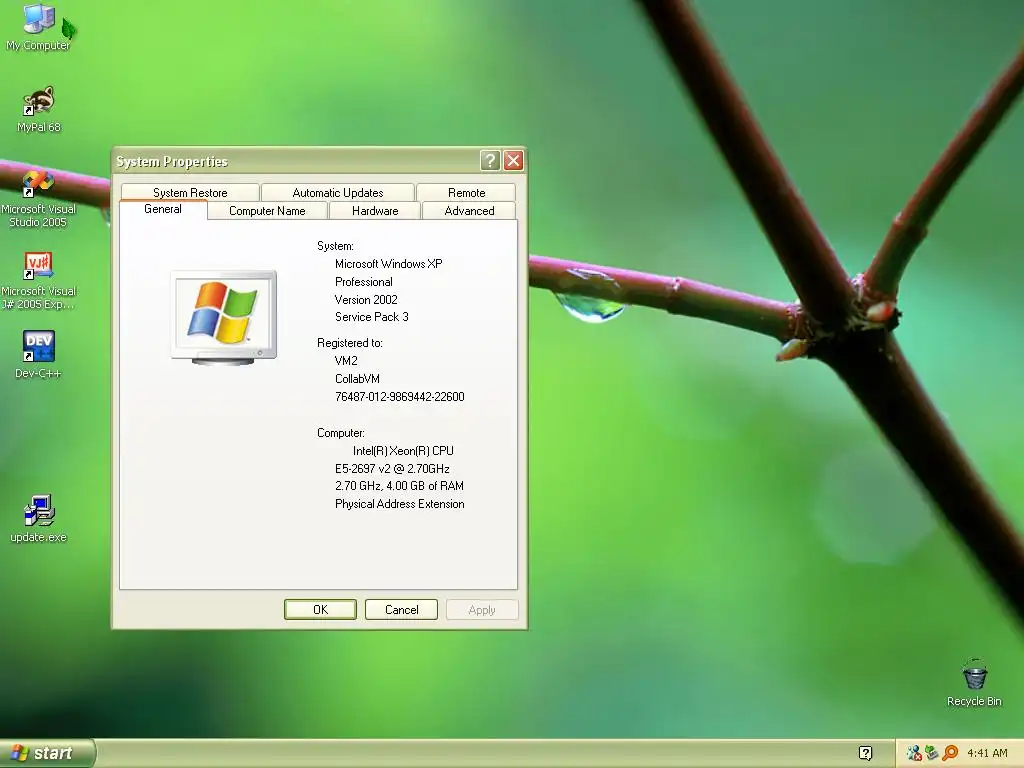
Task: Click the help question mark in System Properties title bar
Action: (490, 161)
